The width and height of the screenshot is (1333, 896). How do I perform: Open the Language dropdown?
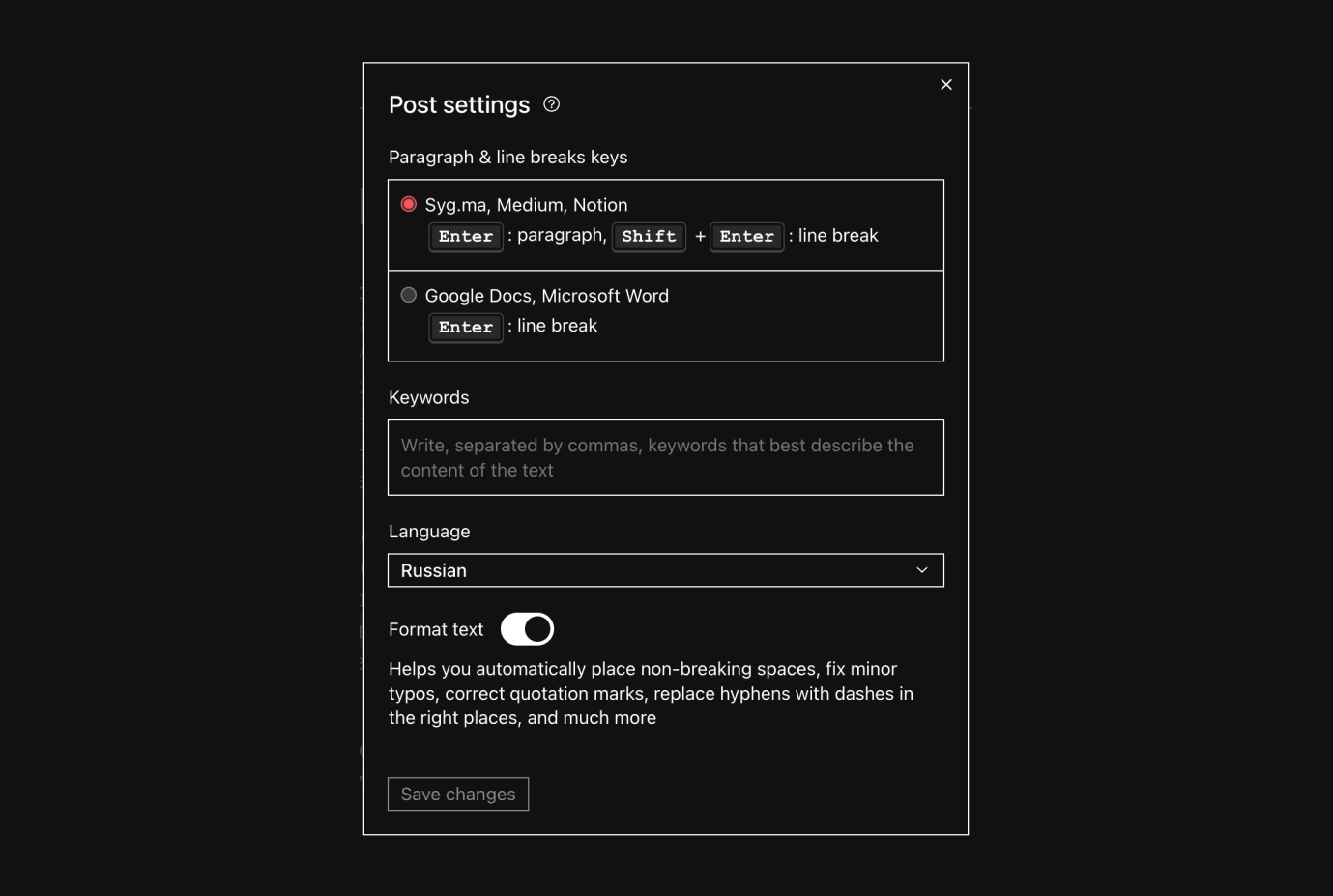(666, 570)
